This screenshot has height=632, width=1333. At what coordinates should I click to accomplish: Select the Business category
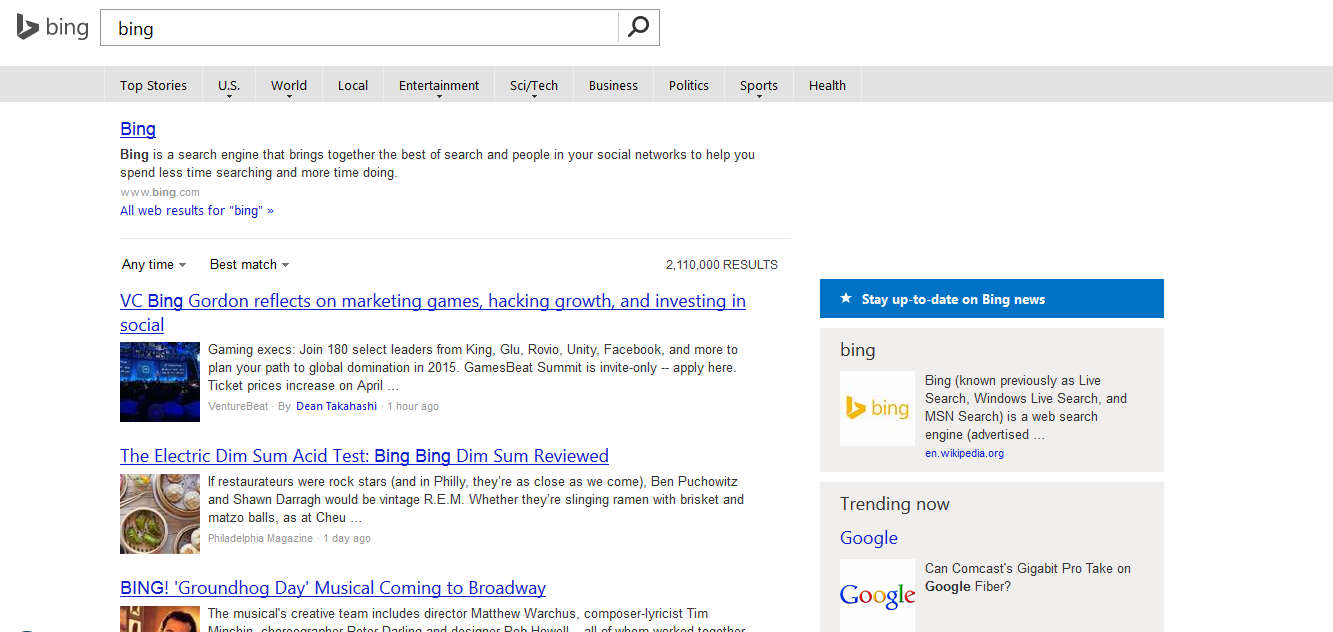click(x=612, y=85)
